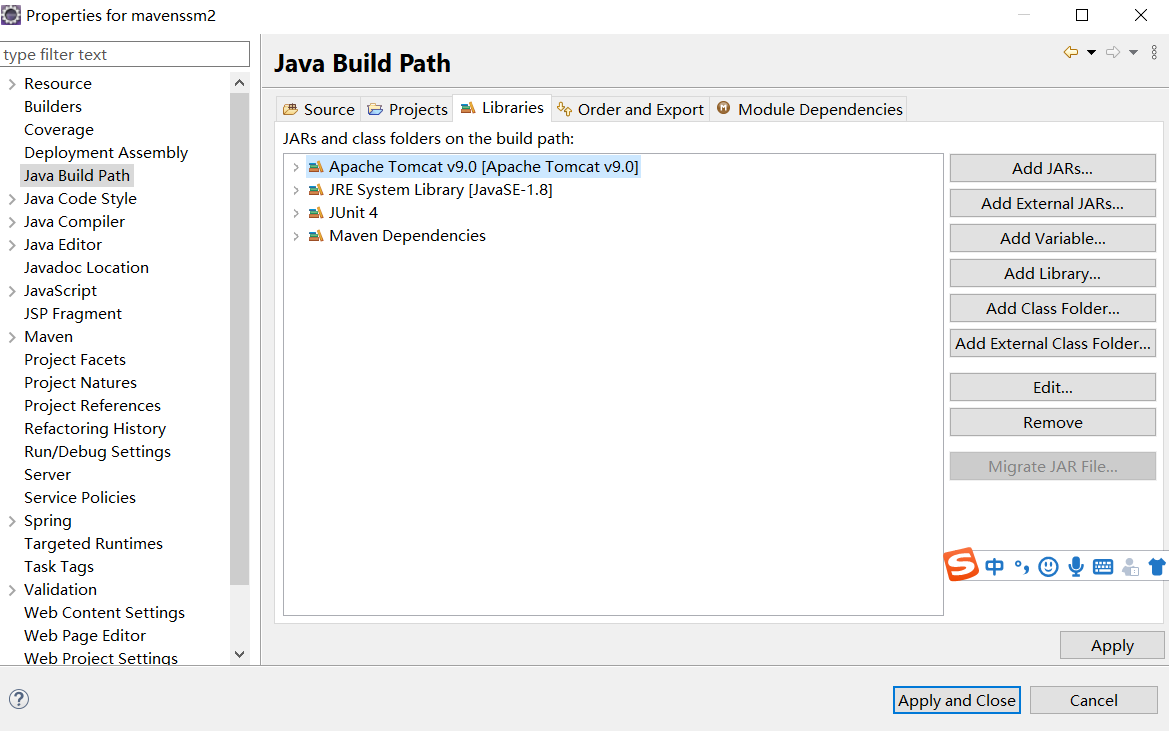The image size is (1169, 731).
Task: Select Web Content Settings item
Action: 104,613
